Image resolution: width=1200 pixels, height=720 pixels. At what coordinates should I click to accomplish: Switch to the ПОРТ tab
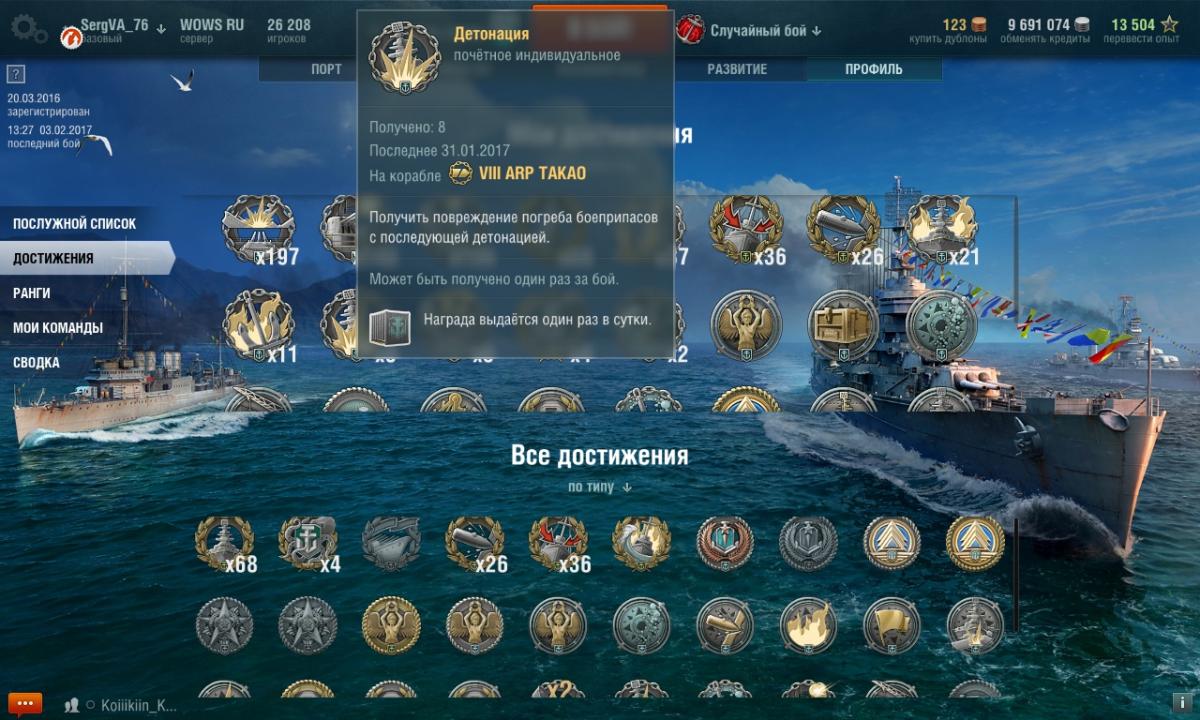326,69
